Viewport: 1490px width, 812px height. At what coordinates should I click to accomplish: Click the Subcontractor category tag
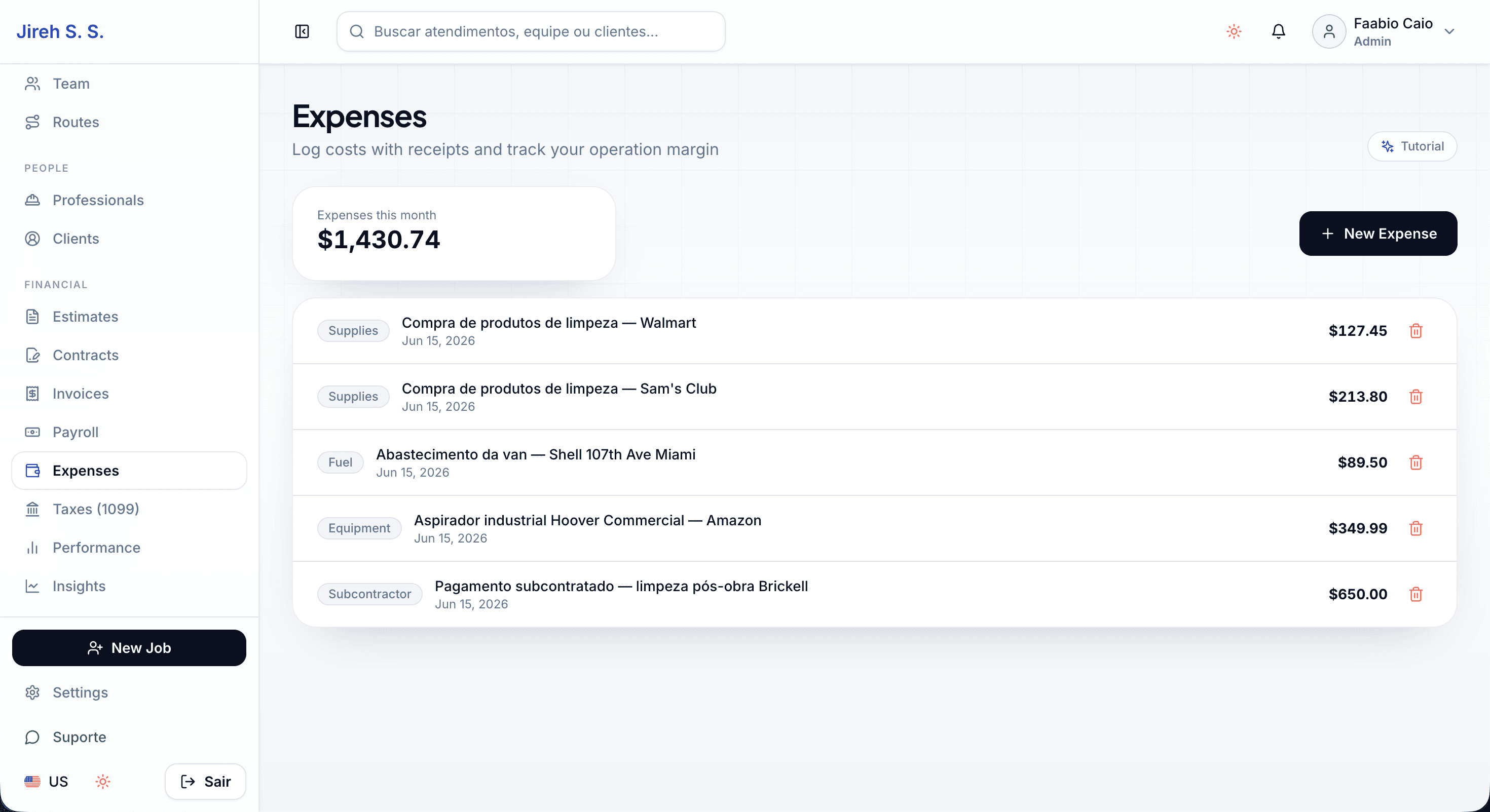click(x=369, y=594)
